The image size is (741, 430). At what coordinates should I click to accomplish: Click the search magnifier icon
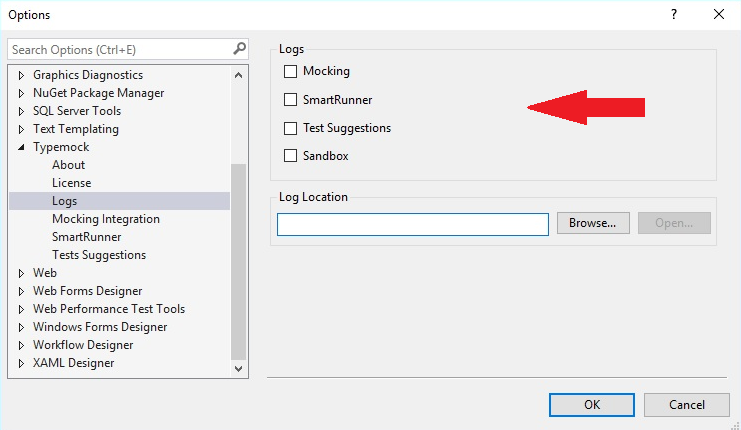pyautogui.click(x=239, y=49)
